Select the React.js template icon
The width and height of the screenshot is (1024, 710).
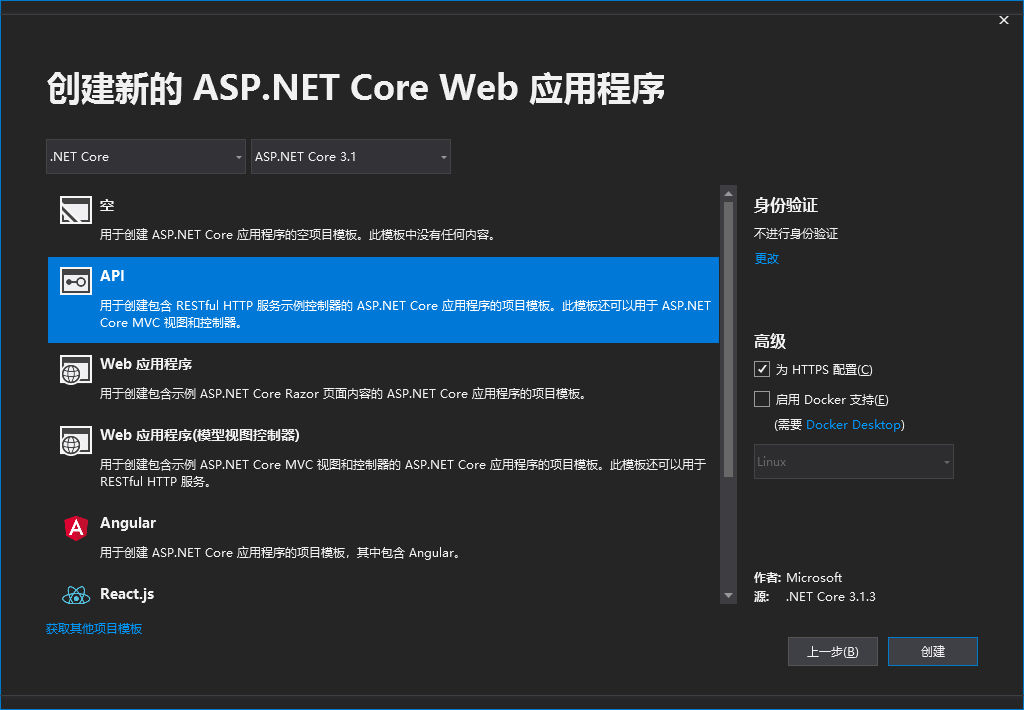75,594
